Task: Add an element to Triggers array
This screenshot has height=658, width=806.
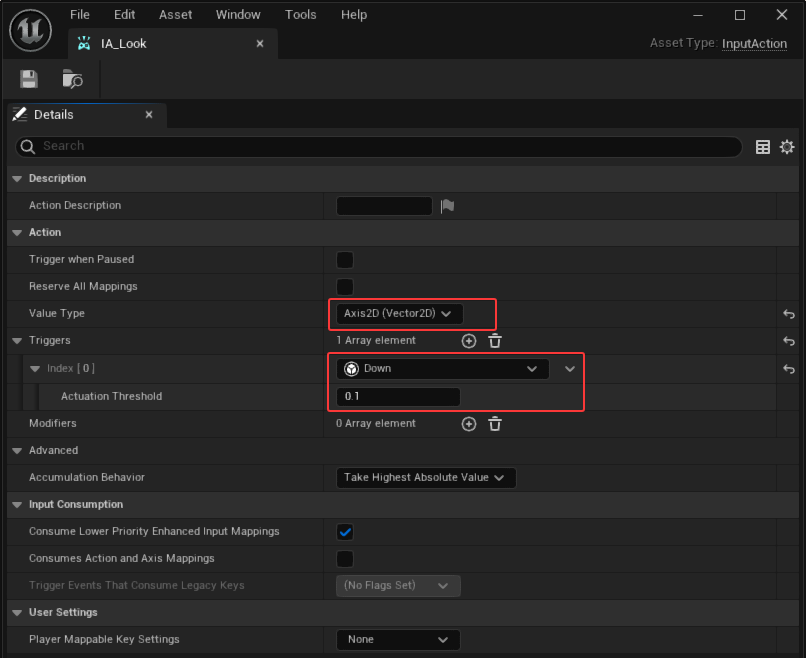Action: pyautogui.click(x=469, y=341)
